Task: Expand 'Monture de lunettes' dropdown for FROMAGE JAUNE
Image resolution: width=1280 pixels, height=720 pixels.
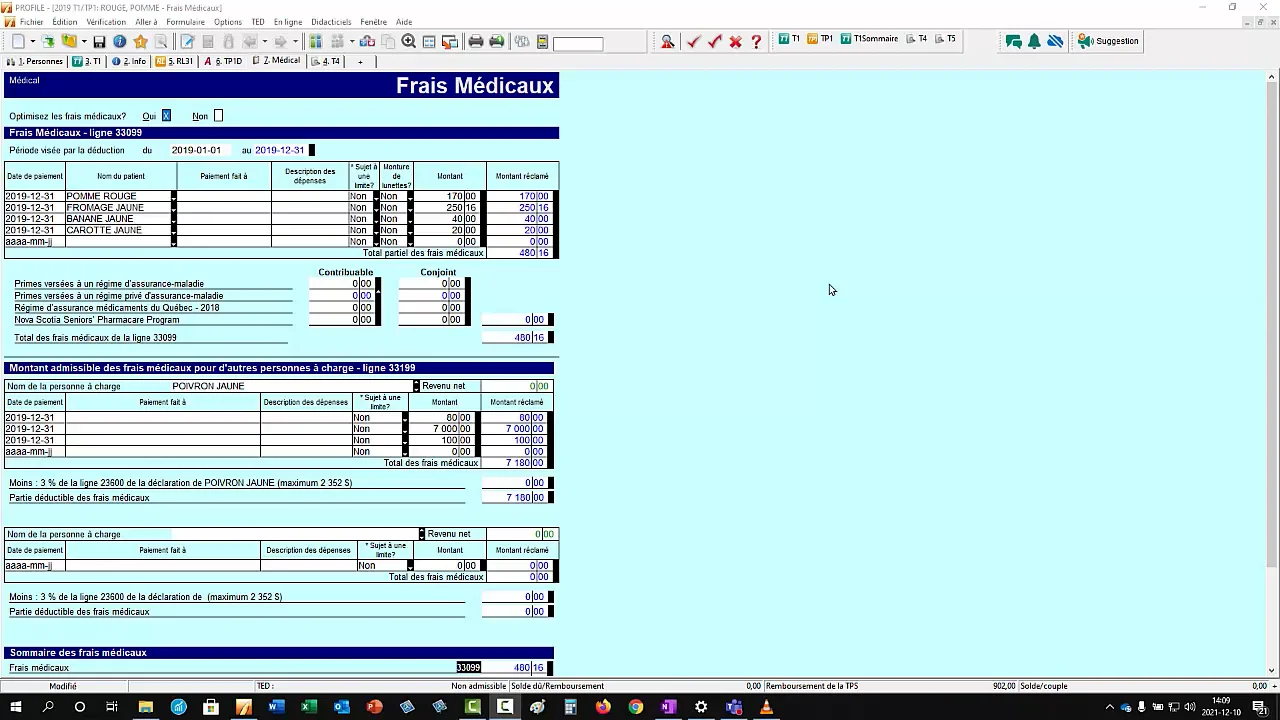Action: 409,208
